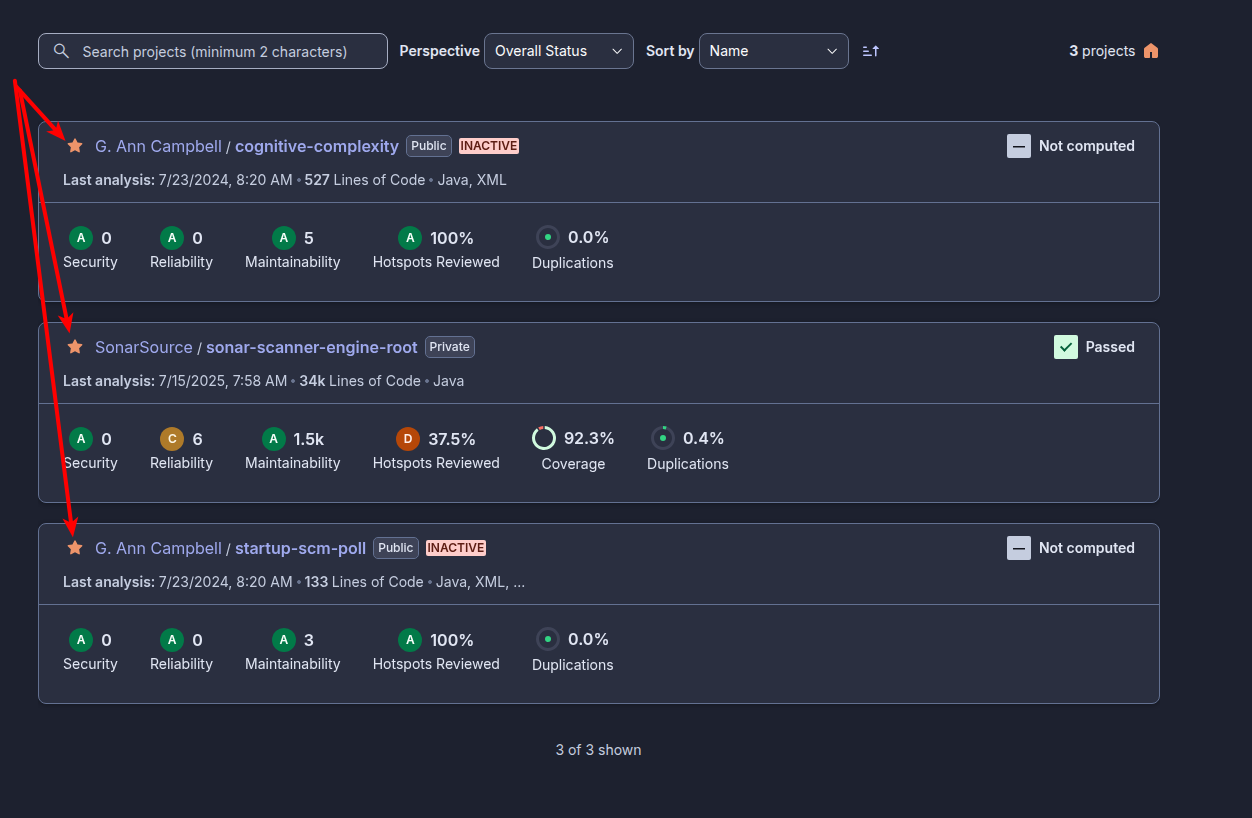1252x818 pixels.
Task: Click Duplications 0.0% indicator on startup-scm-poll
Action: 547,640
